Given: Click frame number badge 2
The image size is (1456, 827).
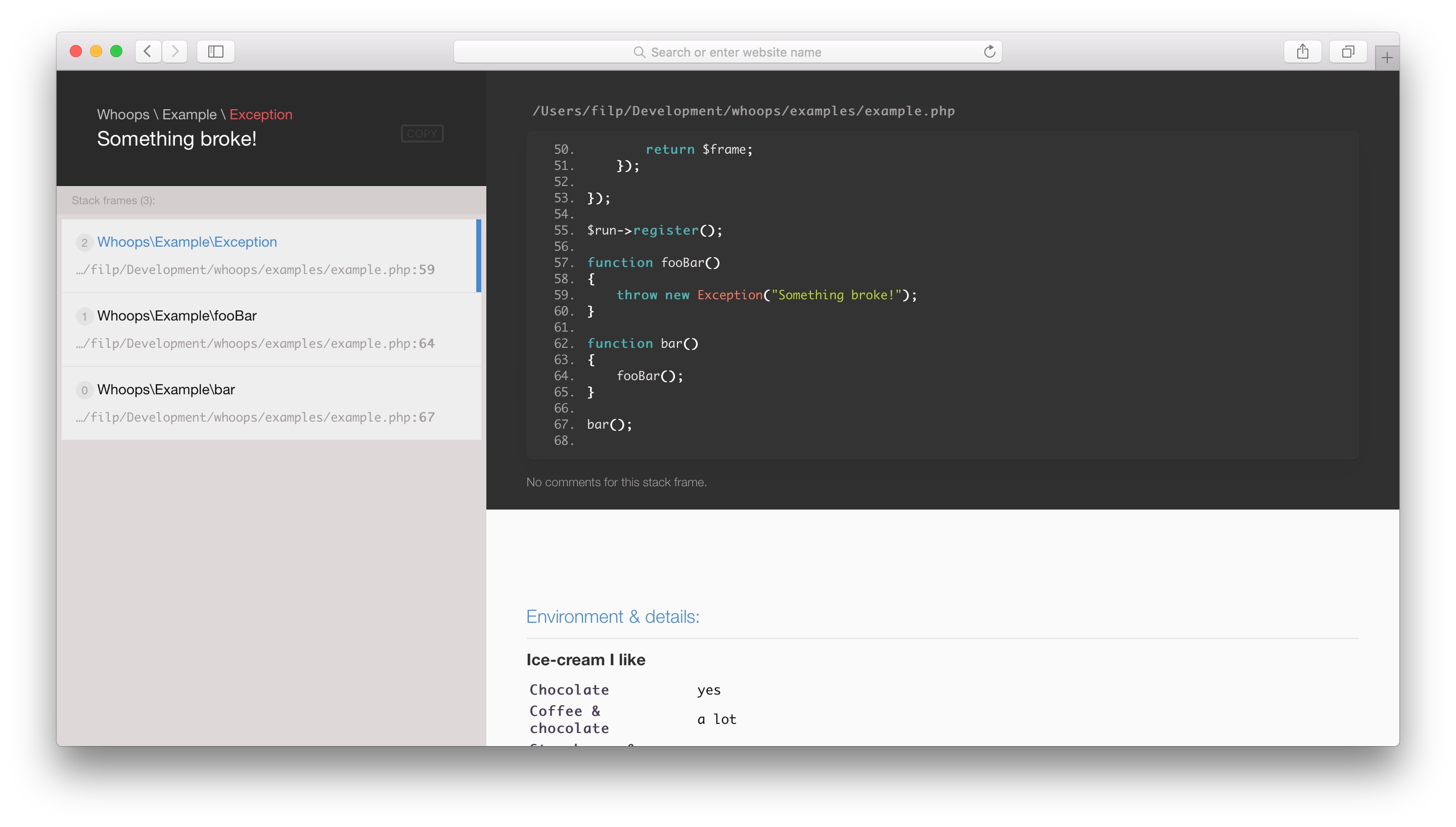Looking at the screenshot, I should point(84,243).
